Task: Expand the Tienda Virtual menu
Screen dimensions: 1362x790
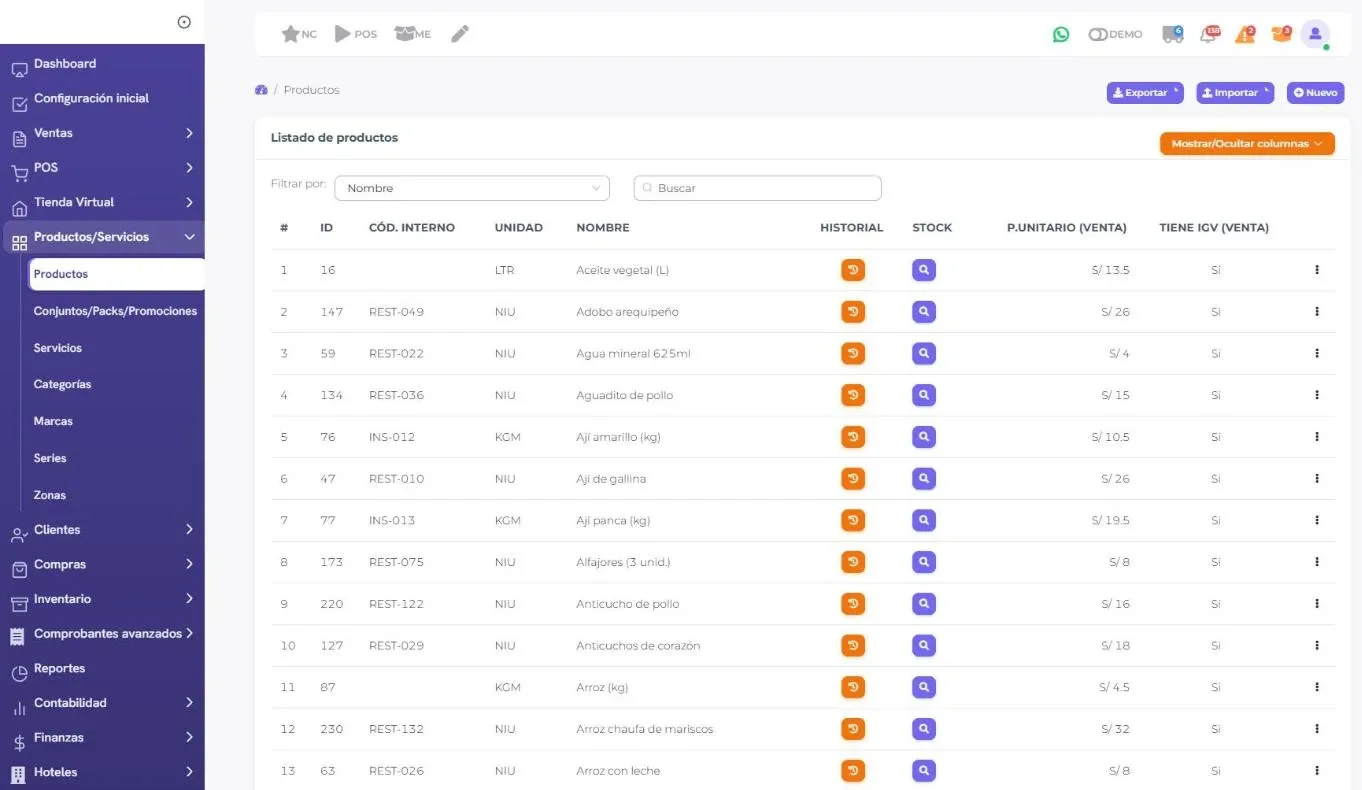Action: [x=102, y=202]
